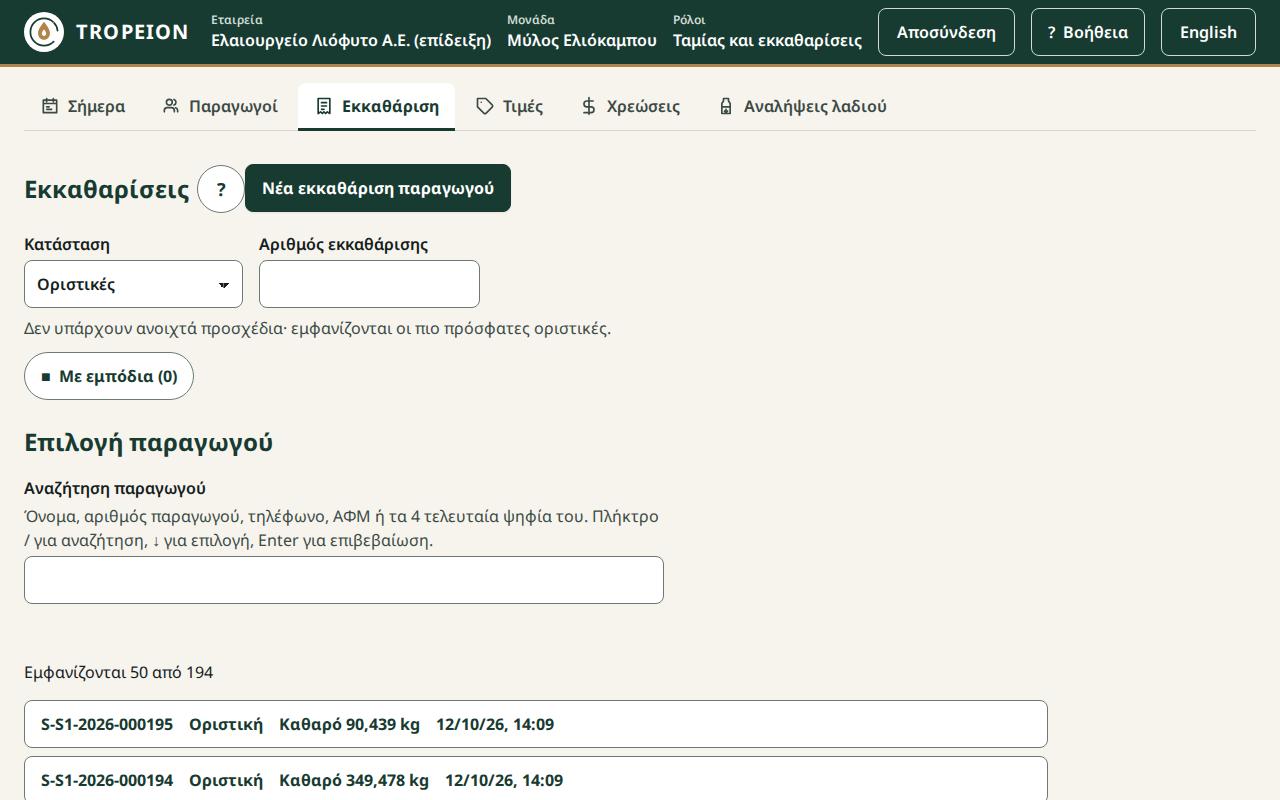Select the Εκκαθάριση tab
The height and width of the screenshot is (800, 1280).
pyautogui.click(x=376, y=106)
